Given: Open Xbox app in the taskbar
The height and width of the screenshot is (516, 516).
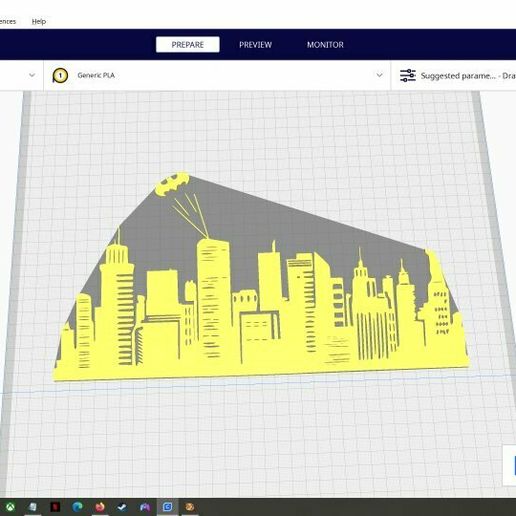Looking at the screenshot, I should (10, 507).
